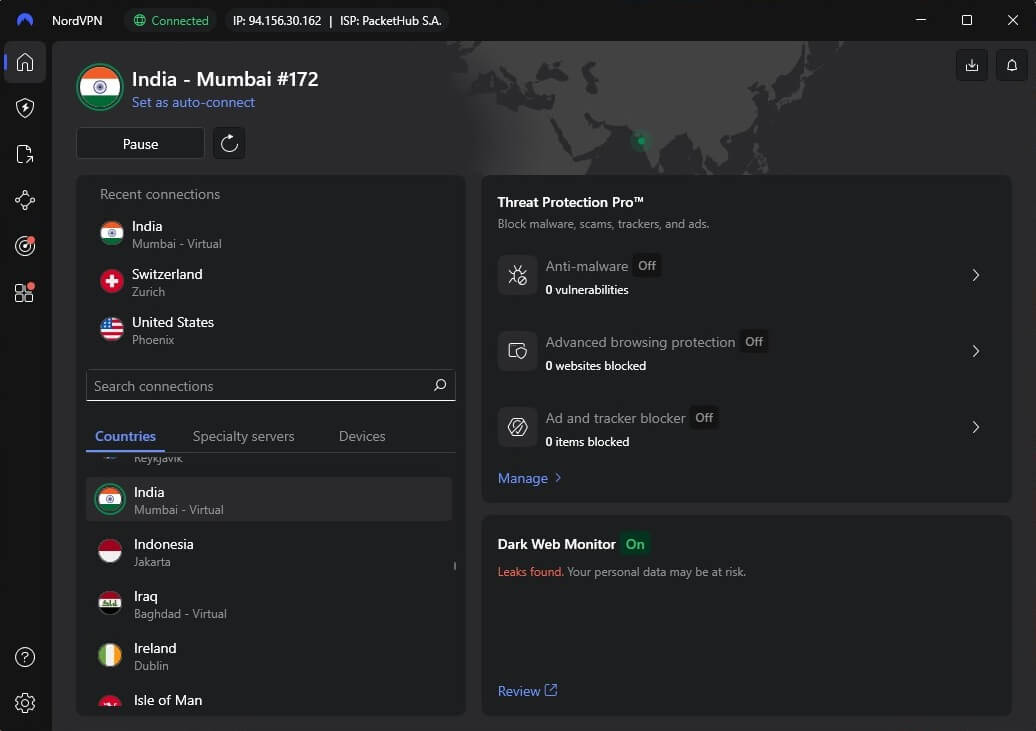Image resolution: width=1036 pixels, height=731 pixels.
Task: Click the Advanced browsing protection icon
Action: [x=517, y=351]
